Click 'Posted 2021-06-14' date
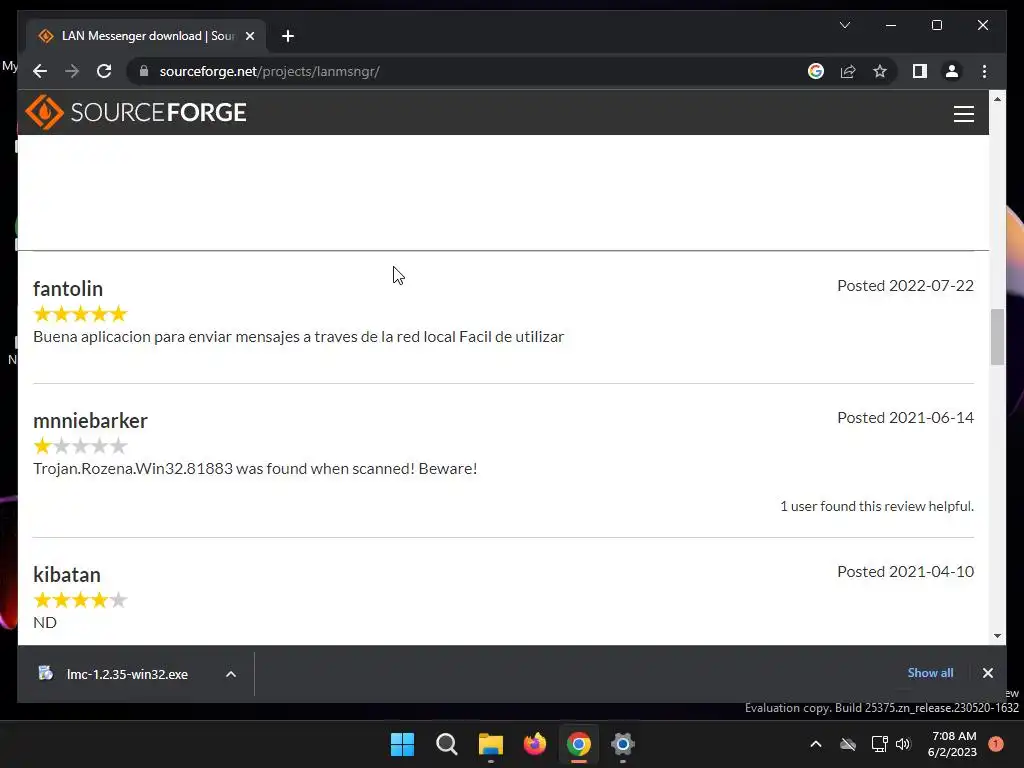Screen dimensions: 1024x768 pos(905,417)
